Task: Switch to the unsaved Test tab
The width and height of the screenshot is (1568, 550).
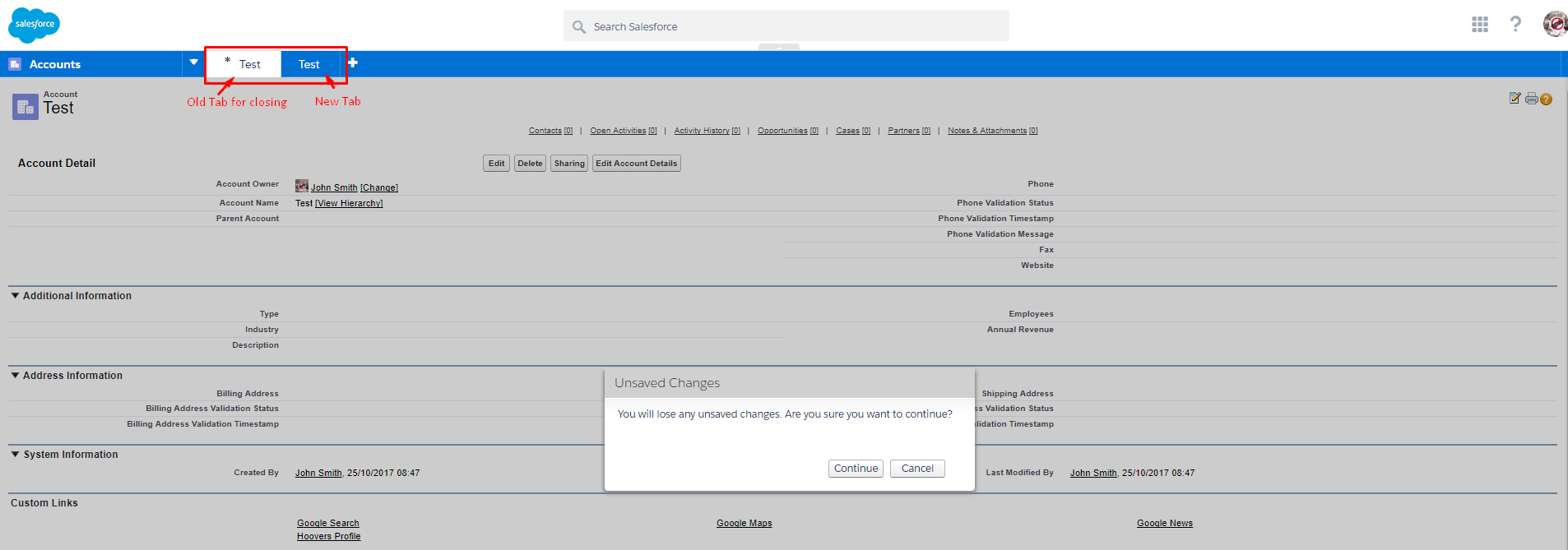Action: click(x=244, y=64)
